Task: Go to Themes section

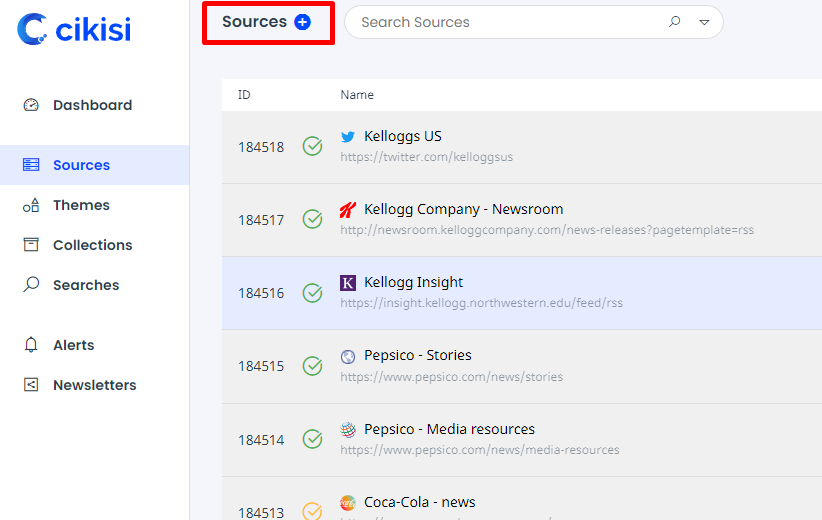Action: tap(81, 205)
